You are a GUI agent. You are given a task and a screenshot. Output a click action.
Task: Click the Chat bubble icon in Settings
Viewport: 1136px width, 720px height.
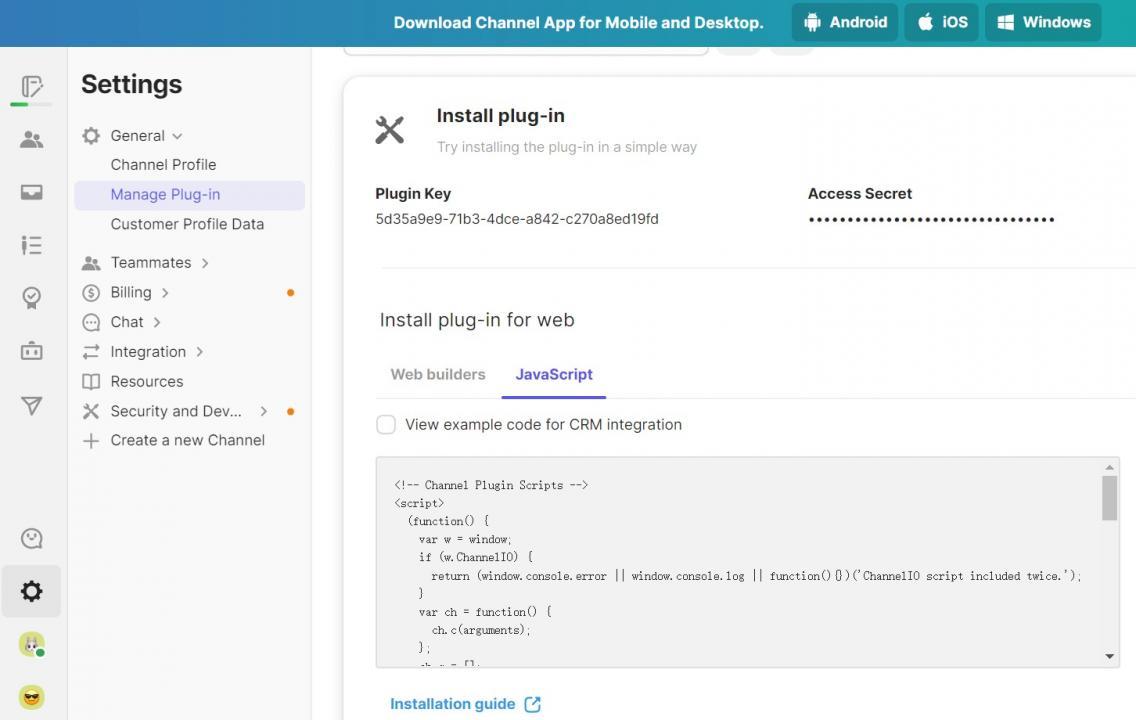pos(91,322)
